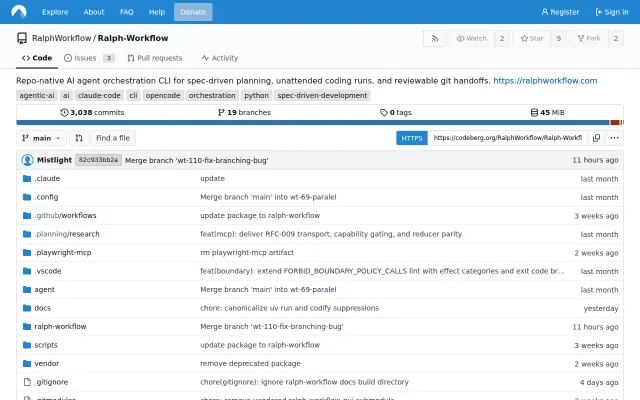The height and width of the screenshot is (400, 640).
Task: Open the main branch dropdown
Action: 41,138
